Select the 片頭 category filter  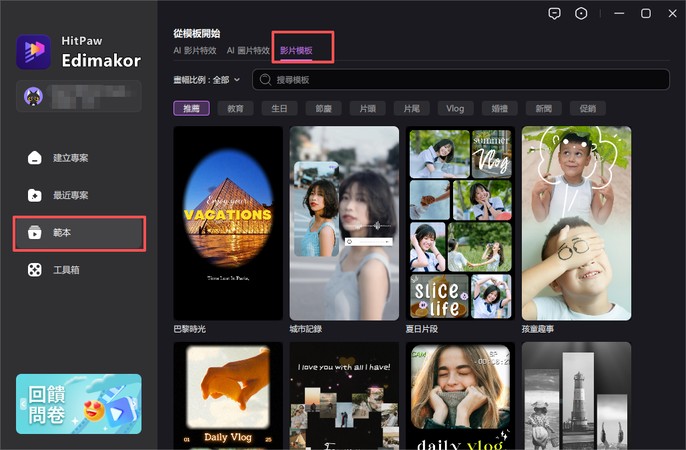coord(368,108)
